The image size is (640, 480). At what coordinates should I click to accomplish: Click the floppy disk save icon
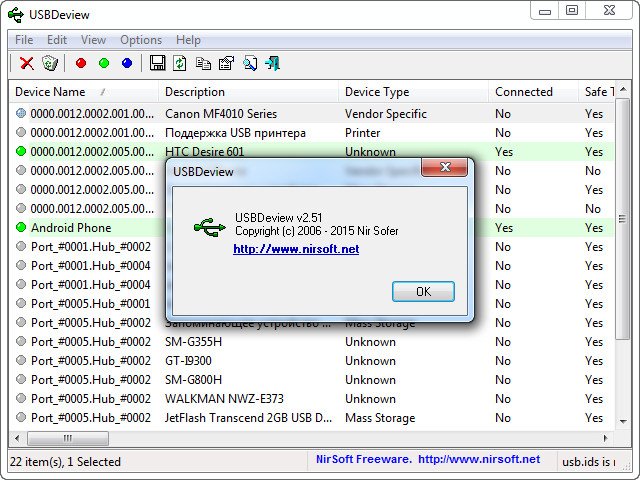(157, 63)
